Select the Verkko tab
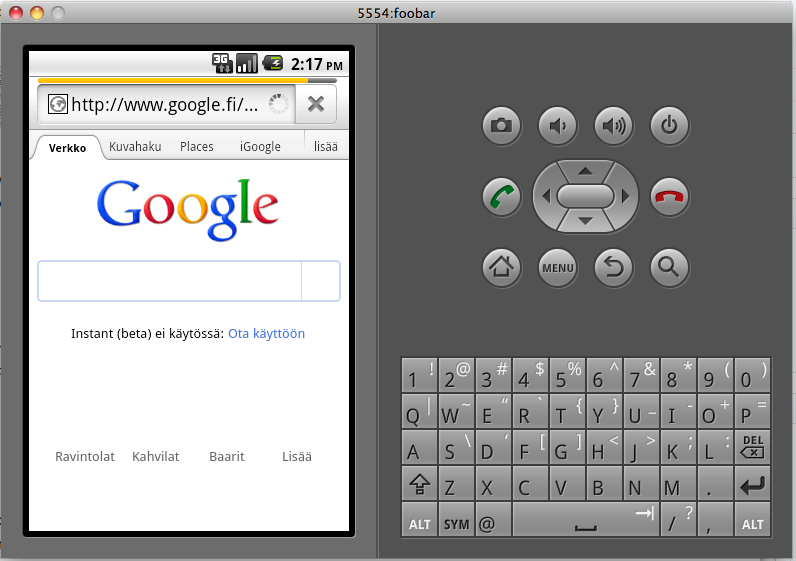This screenshot has width=796, height=561. pos(68,148)
